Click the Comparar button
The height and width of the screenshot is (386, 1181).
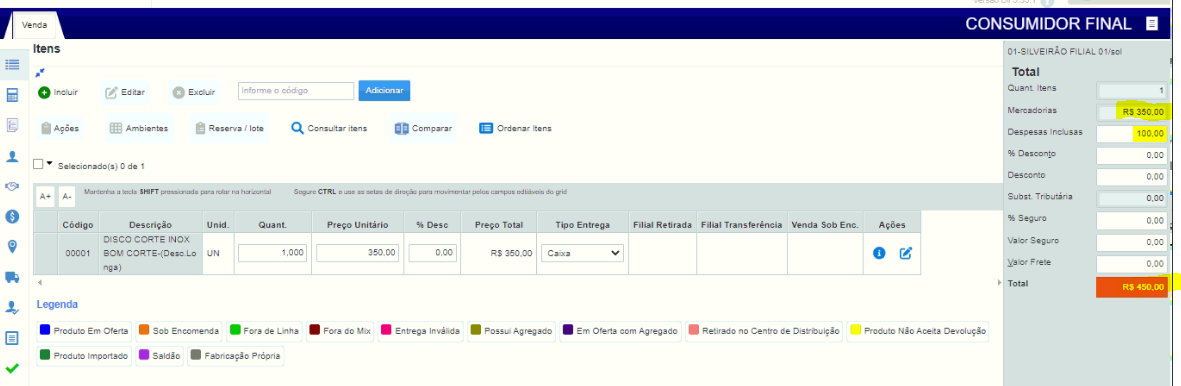click(x=423, y=128)
